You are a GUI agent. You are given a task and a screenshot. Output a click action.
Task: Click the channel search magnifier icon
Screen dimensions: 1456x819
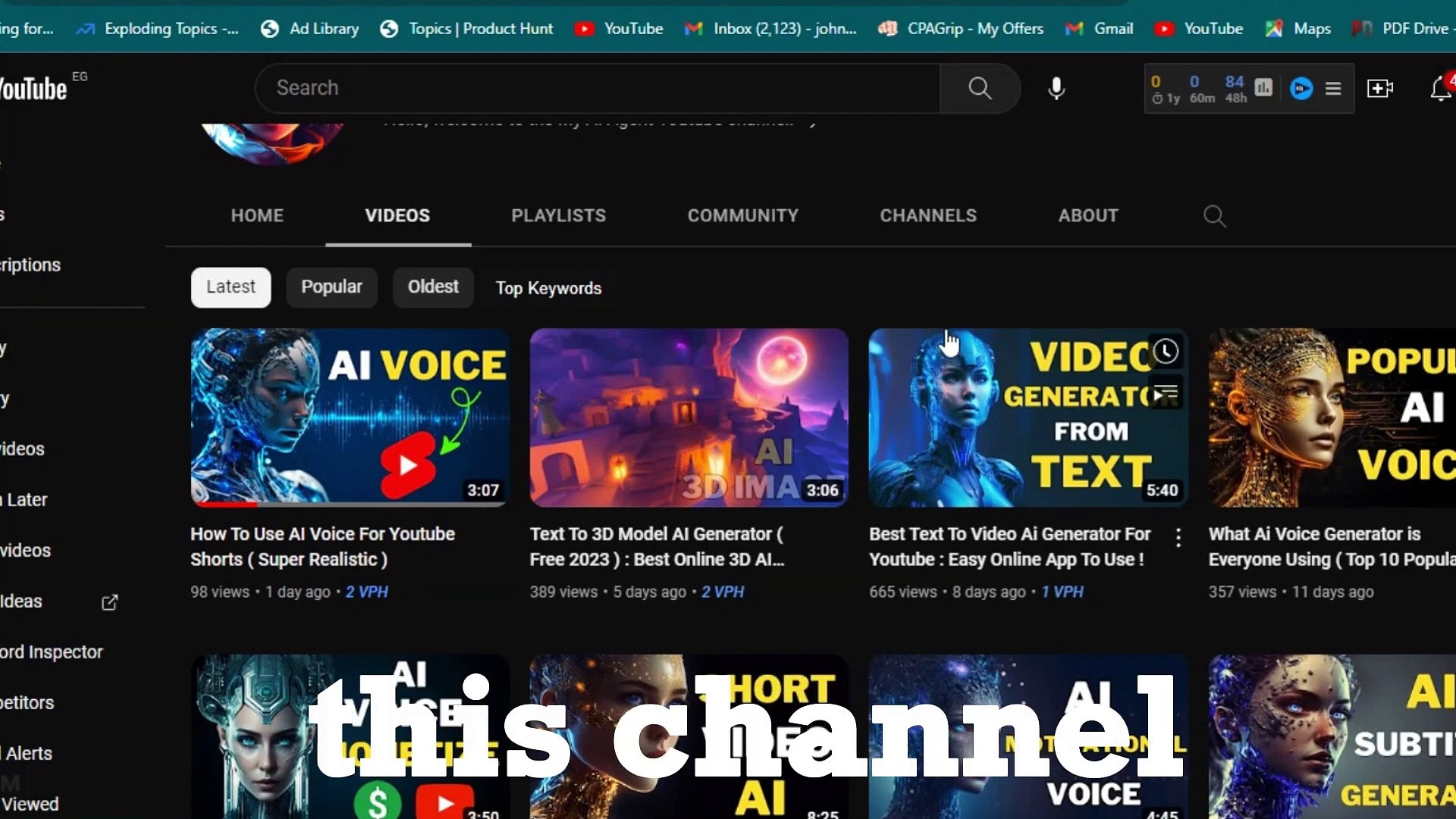[x=1214, y=216]
